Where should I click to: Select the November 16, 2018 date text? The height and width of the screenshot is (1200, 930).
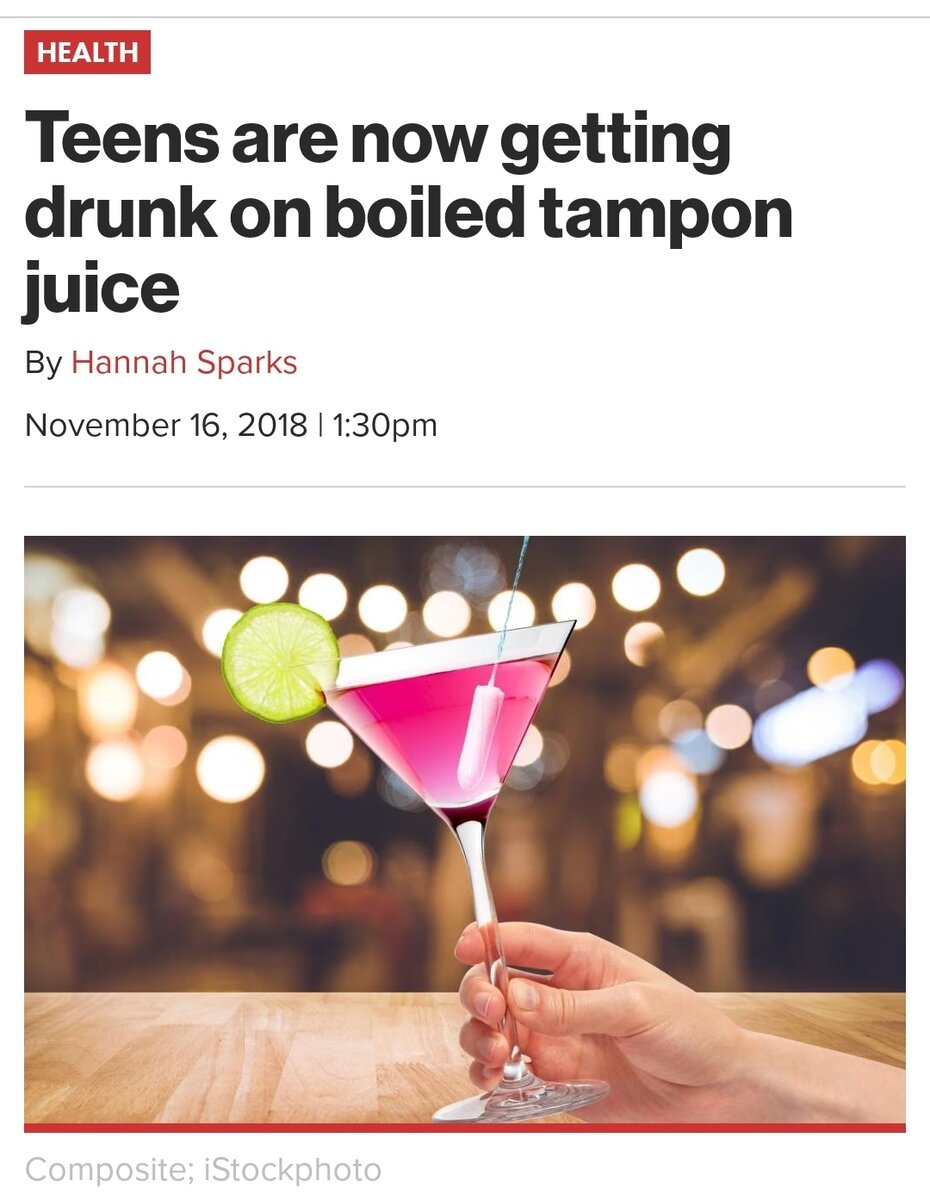166,425
